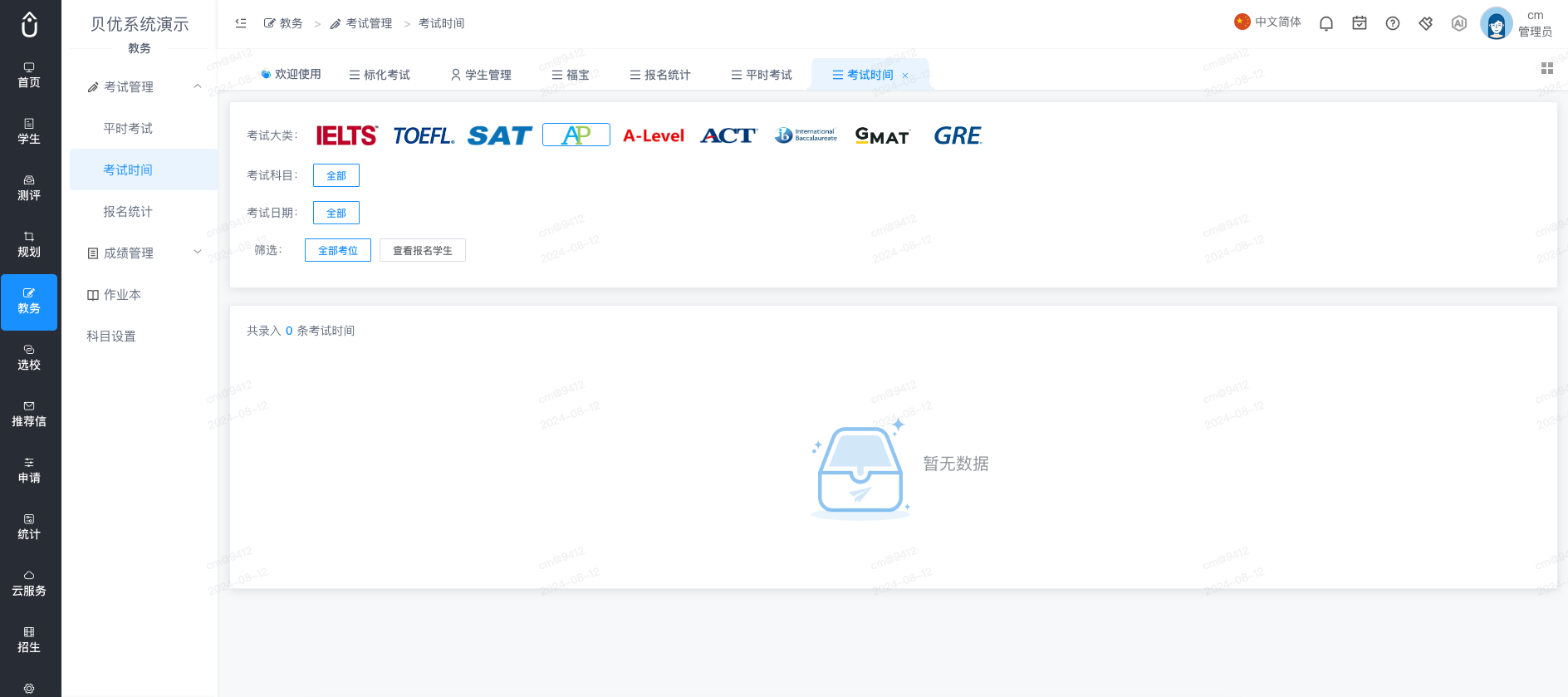Image resolution: width=1568 pixels, height=697 pixels.
Task: Switch to the 学生管理 tab
Action: pos(481,75)
